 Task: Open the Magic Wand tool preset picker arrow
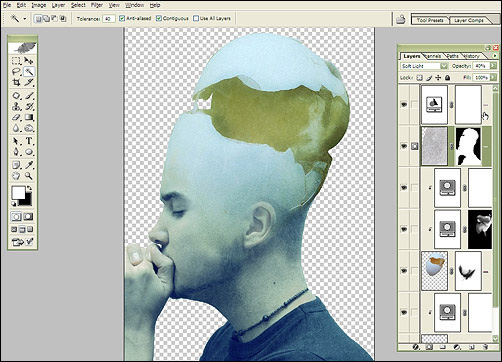tap(25, 19)
